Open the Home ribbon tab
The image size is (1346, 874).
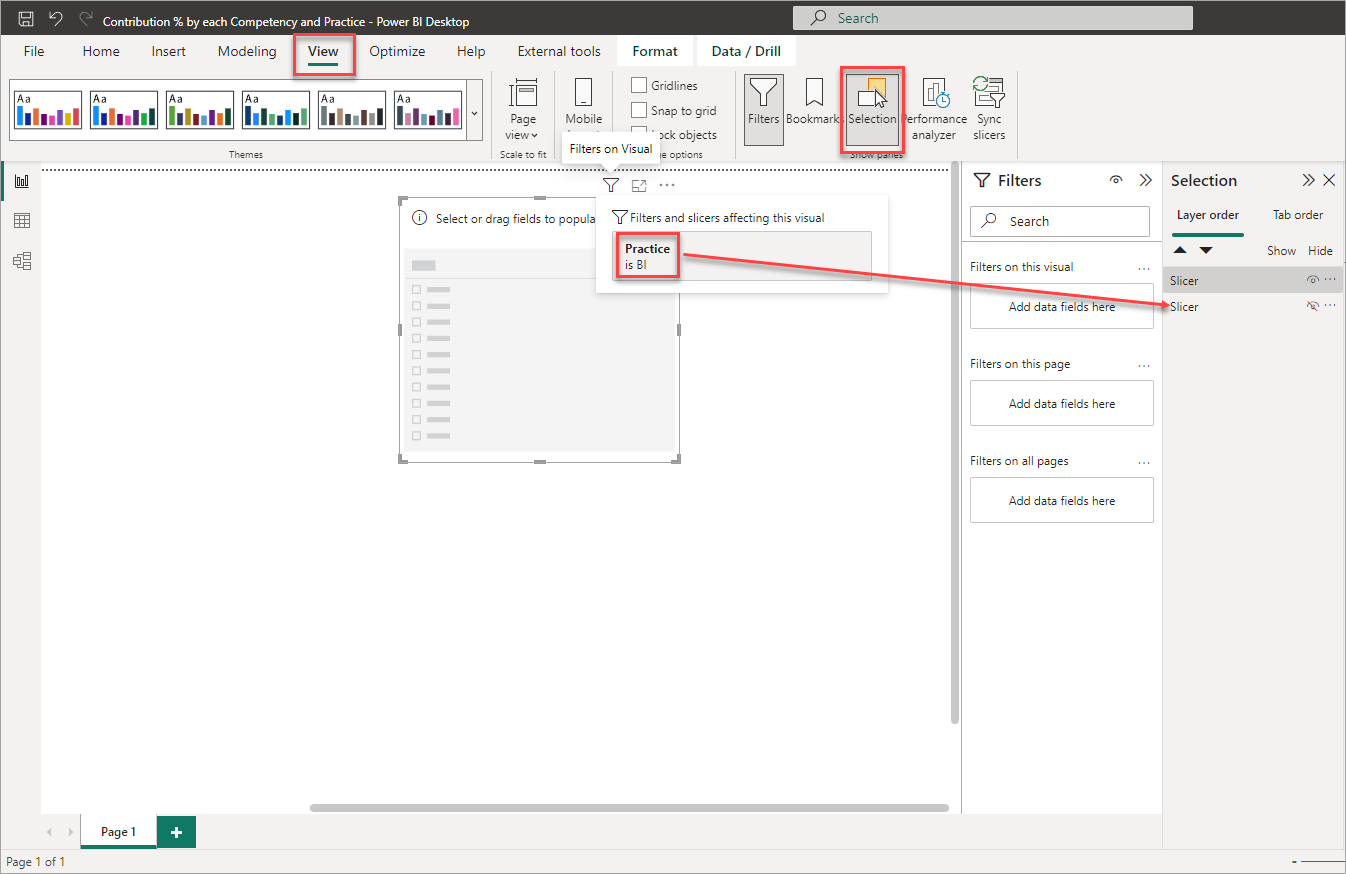101,51
